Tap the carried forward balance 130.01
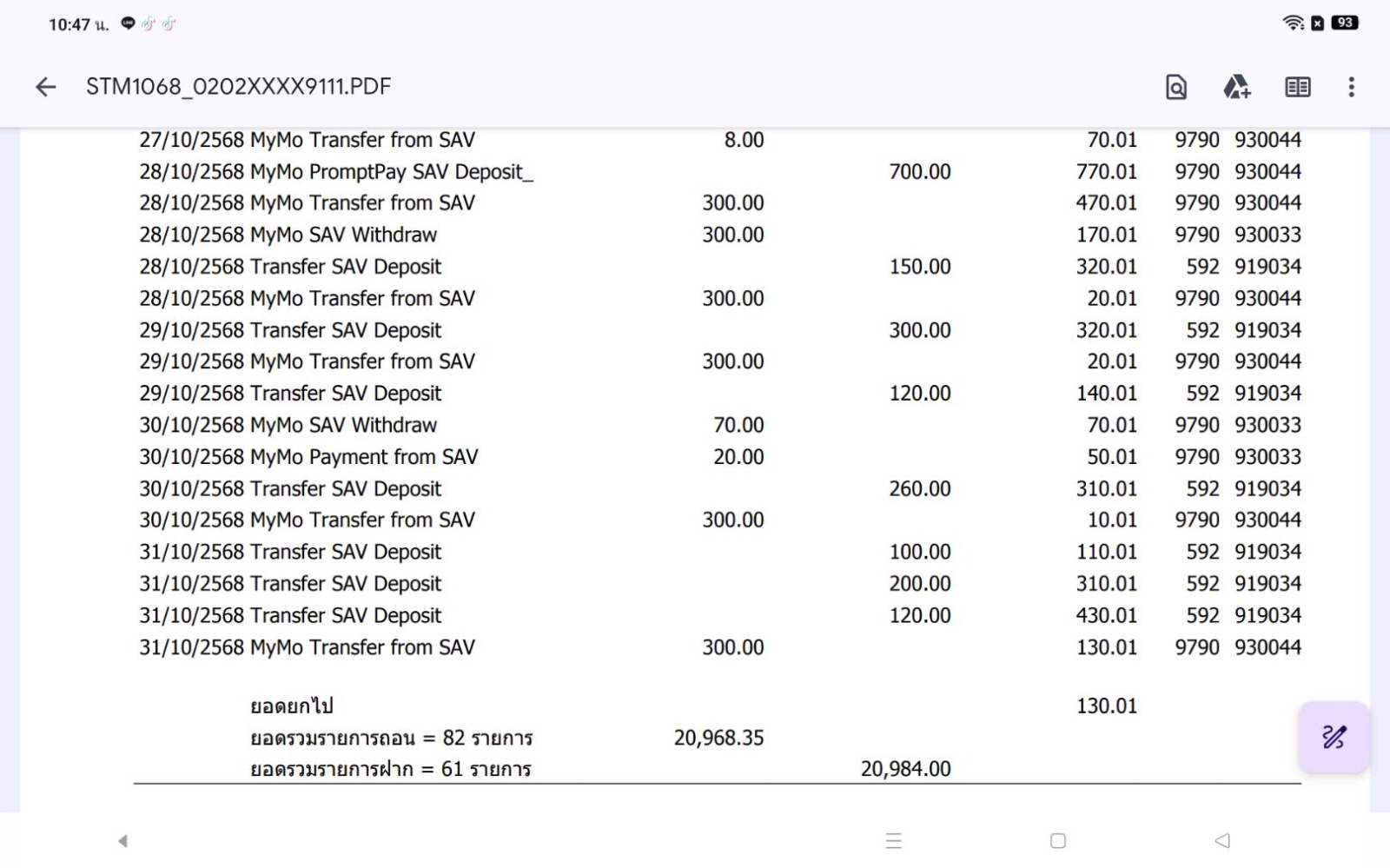The width and height of the screenshot is (1390, 868). [1106, 706]
